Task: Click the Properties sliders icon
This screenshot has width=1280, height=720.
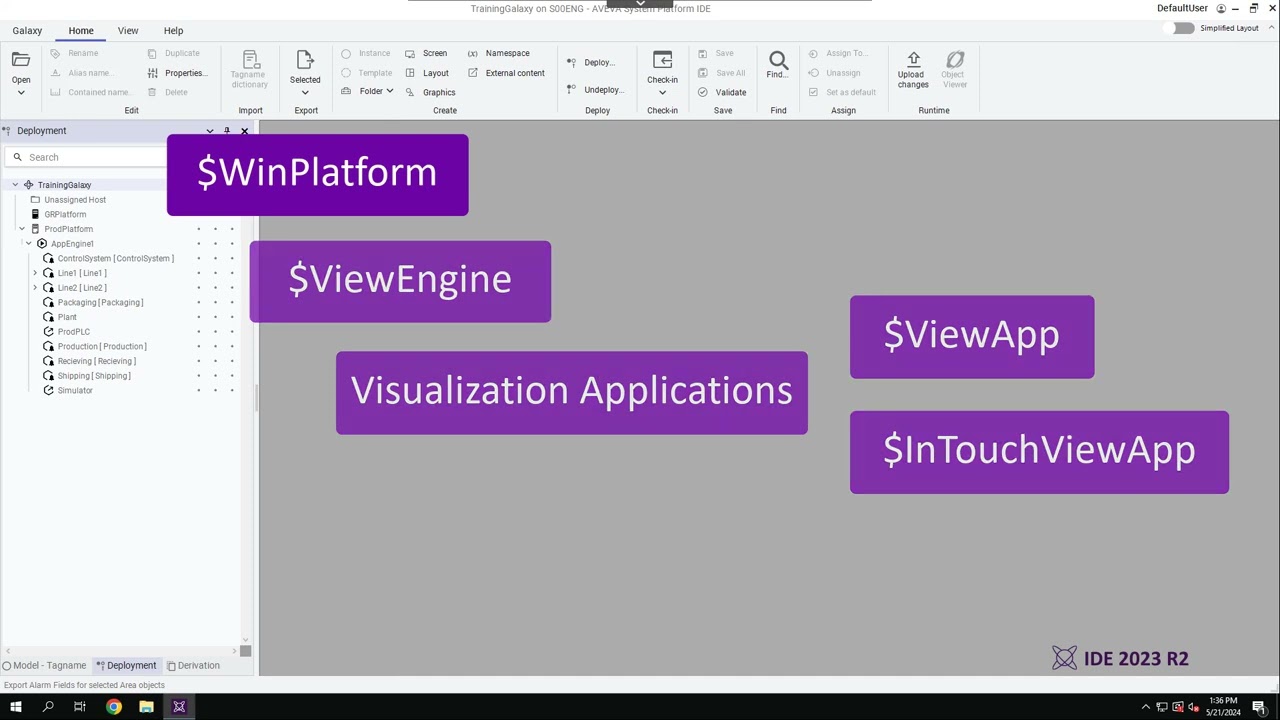Action: pyautogui.click(x=153, y=73)
